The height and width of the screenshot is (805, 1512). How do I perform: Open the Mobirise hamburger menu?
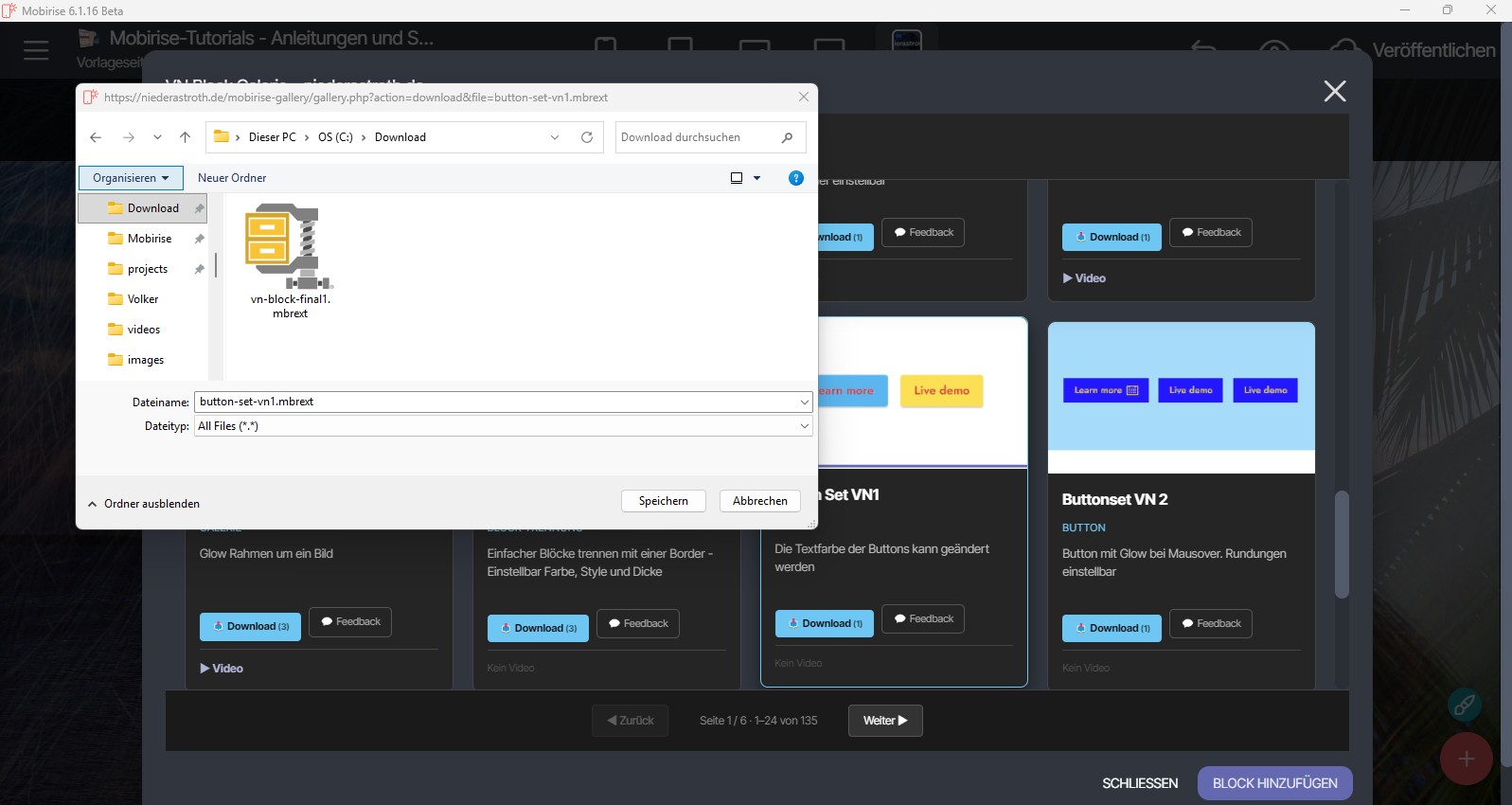[36, 50]
